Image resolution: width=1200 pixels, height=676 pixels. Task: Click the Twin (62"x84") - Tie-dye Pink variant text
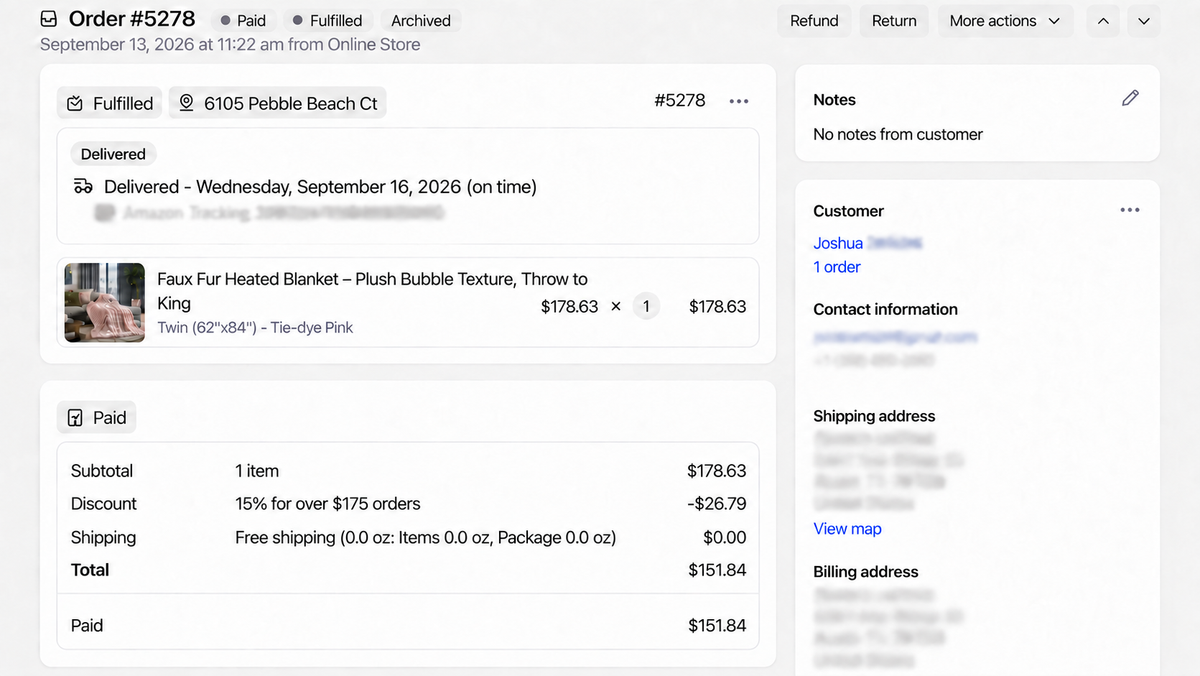pyautogui.click(x=255, y=327)
